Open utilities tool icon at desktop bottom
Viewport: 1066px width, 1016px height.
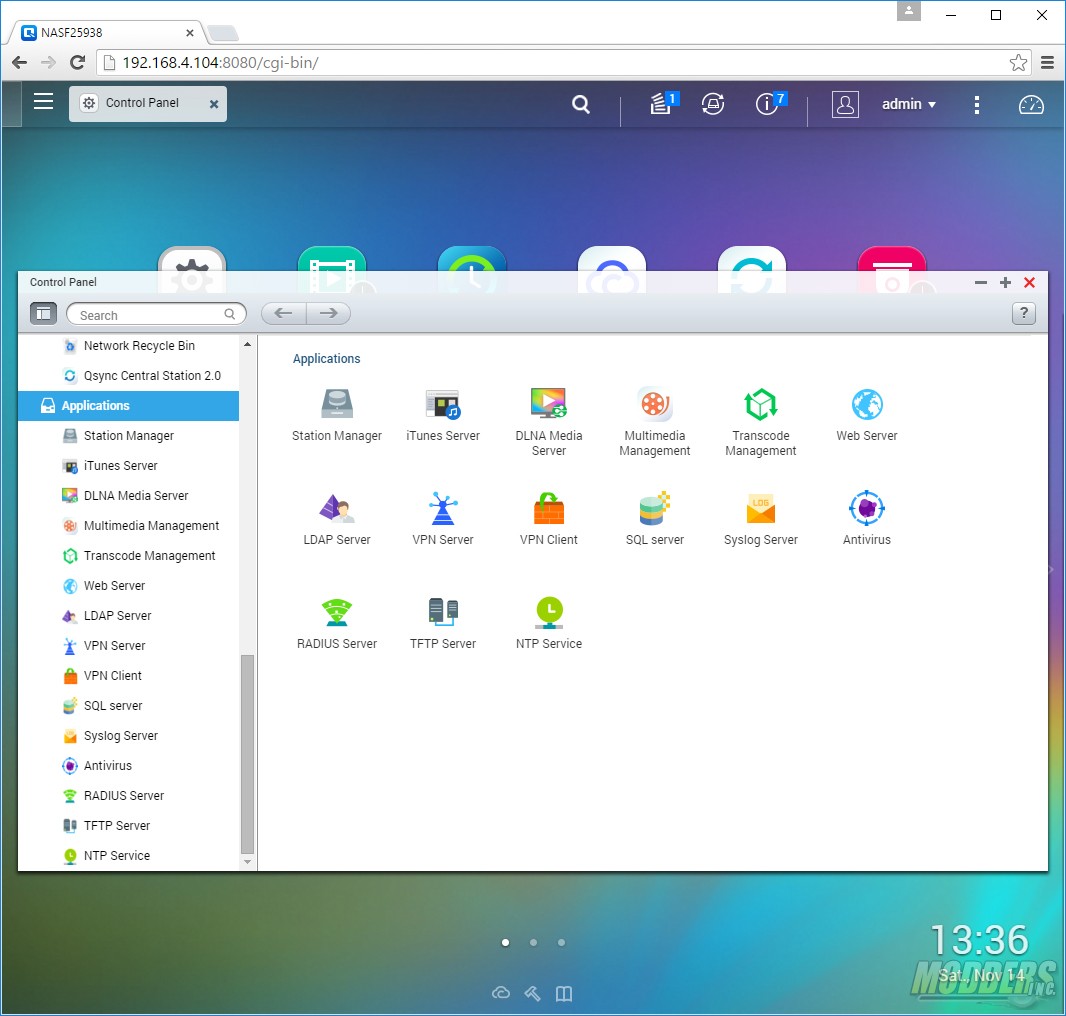(532, 994)
